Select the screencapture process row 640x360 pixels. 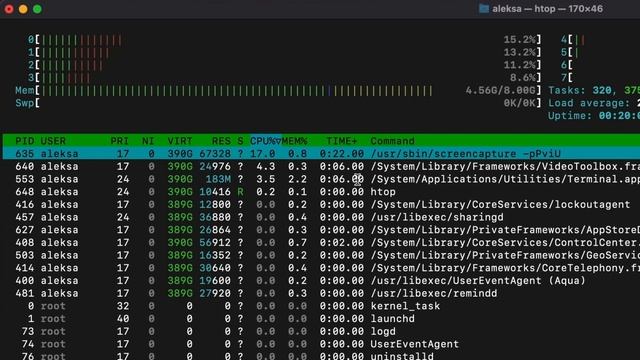(321, 154)
